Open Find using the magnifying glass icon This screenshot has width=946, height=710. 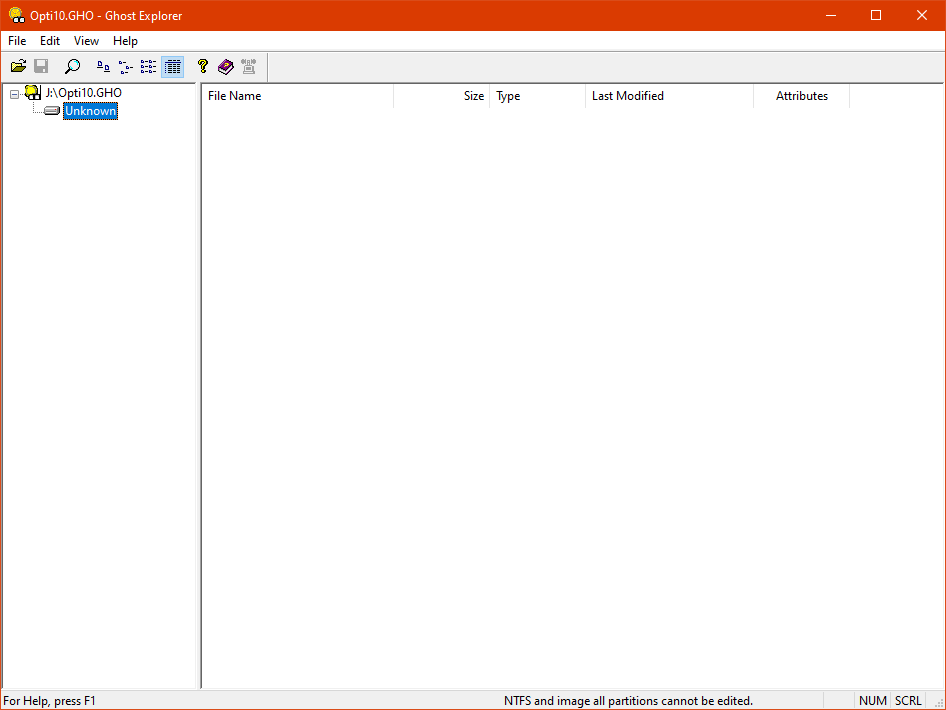(72, 66)
